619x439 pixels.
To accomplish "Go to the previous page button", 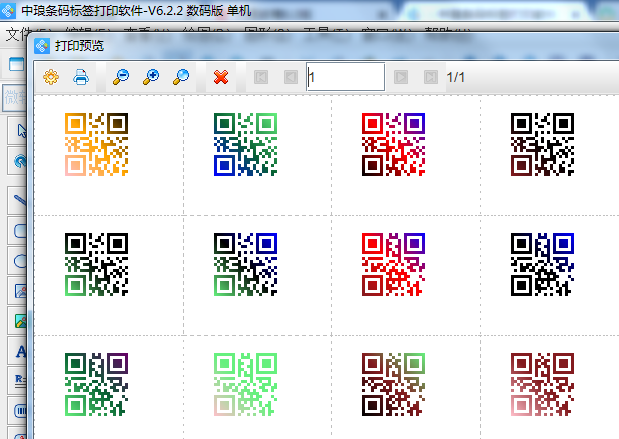I will [x=290, y=77].
